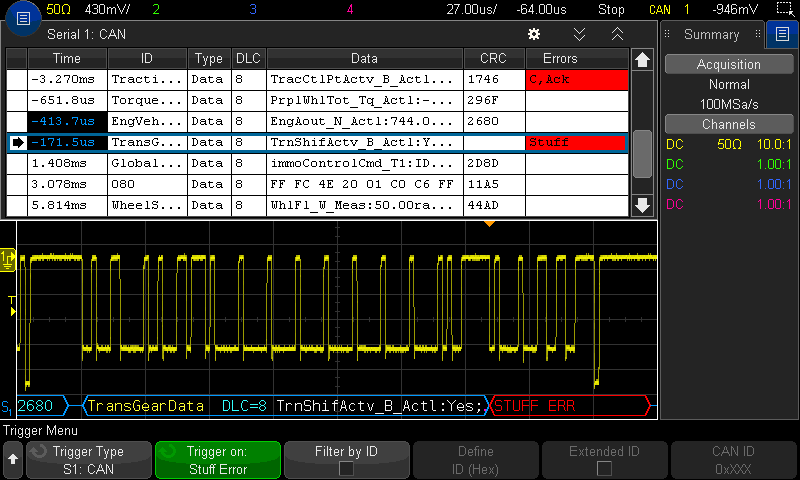This screenshot has height=480, width=800.
Task: Open Trigger on: Stuff Error softkey
Action: point(218,460)
